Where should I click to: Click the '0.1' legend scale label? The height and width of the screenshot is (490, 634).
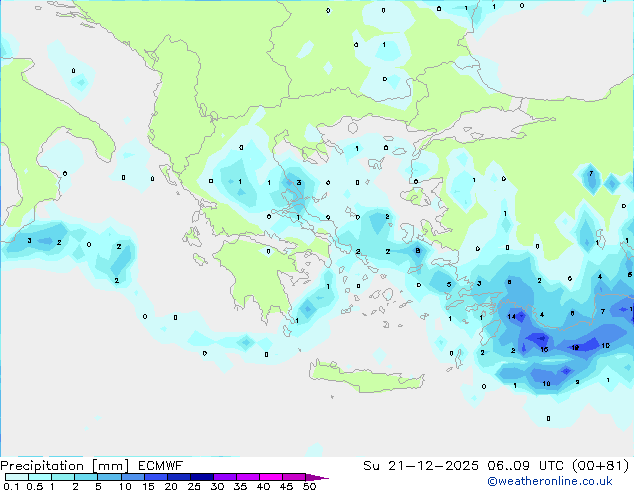(x=11, y=486)
